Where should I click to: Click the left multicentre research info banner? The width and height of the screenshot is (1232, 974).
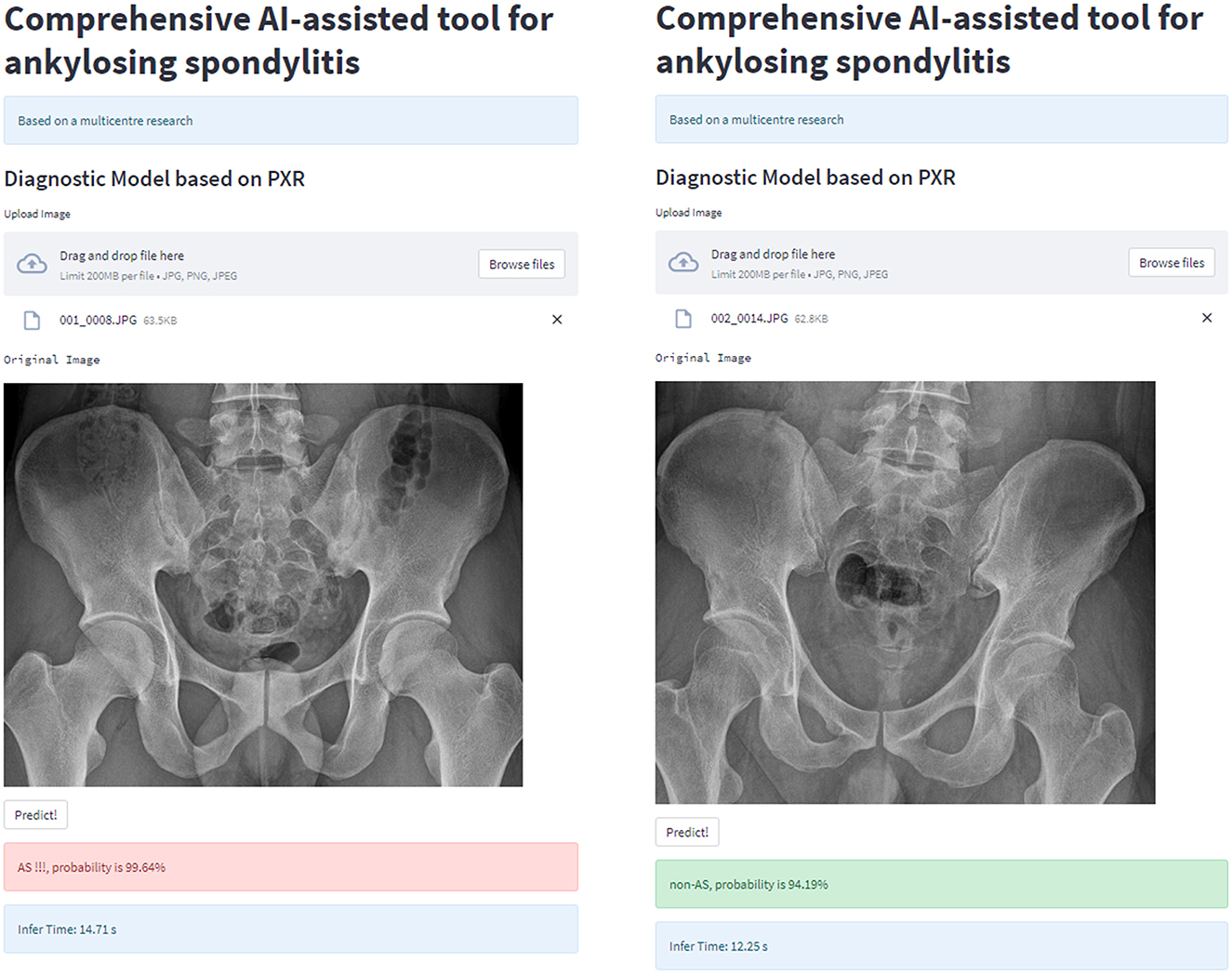pos(291,120)
